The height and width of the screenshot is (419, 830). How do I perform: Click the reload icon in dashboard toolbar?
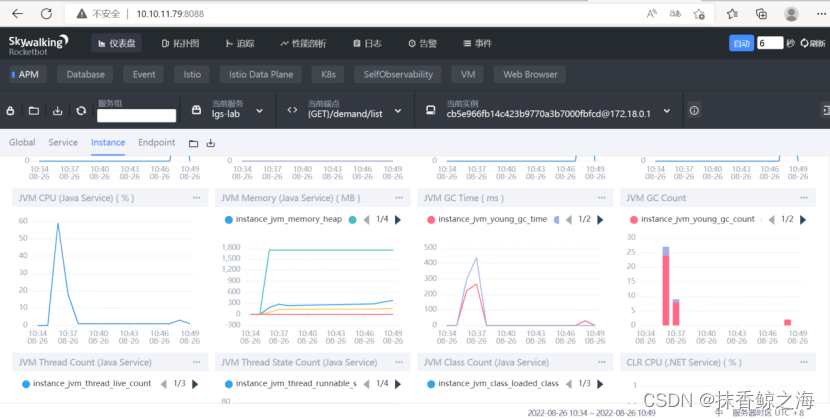[81, 111]
